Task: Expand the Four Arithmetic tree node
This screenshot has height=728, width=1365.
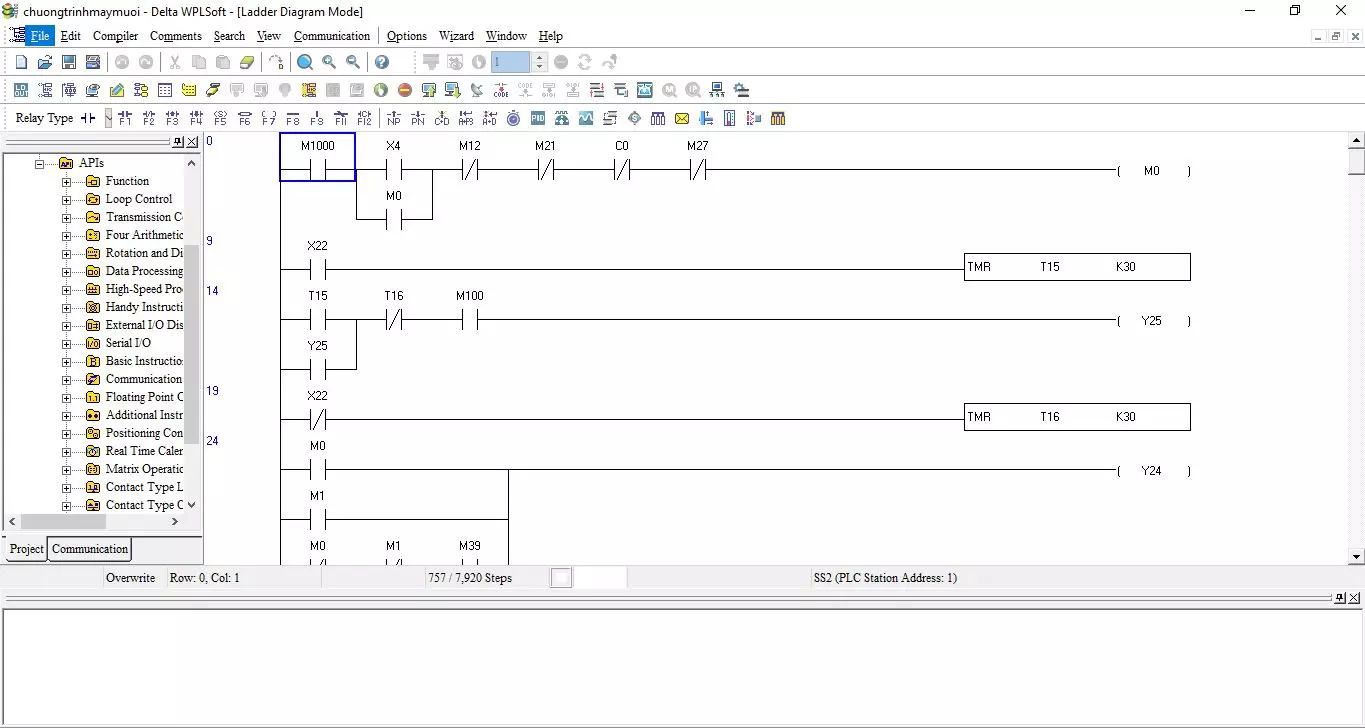Action: pos(67,235)
